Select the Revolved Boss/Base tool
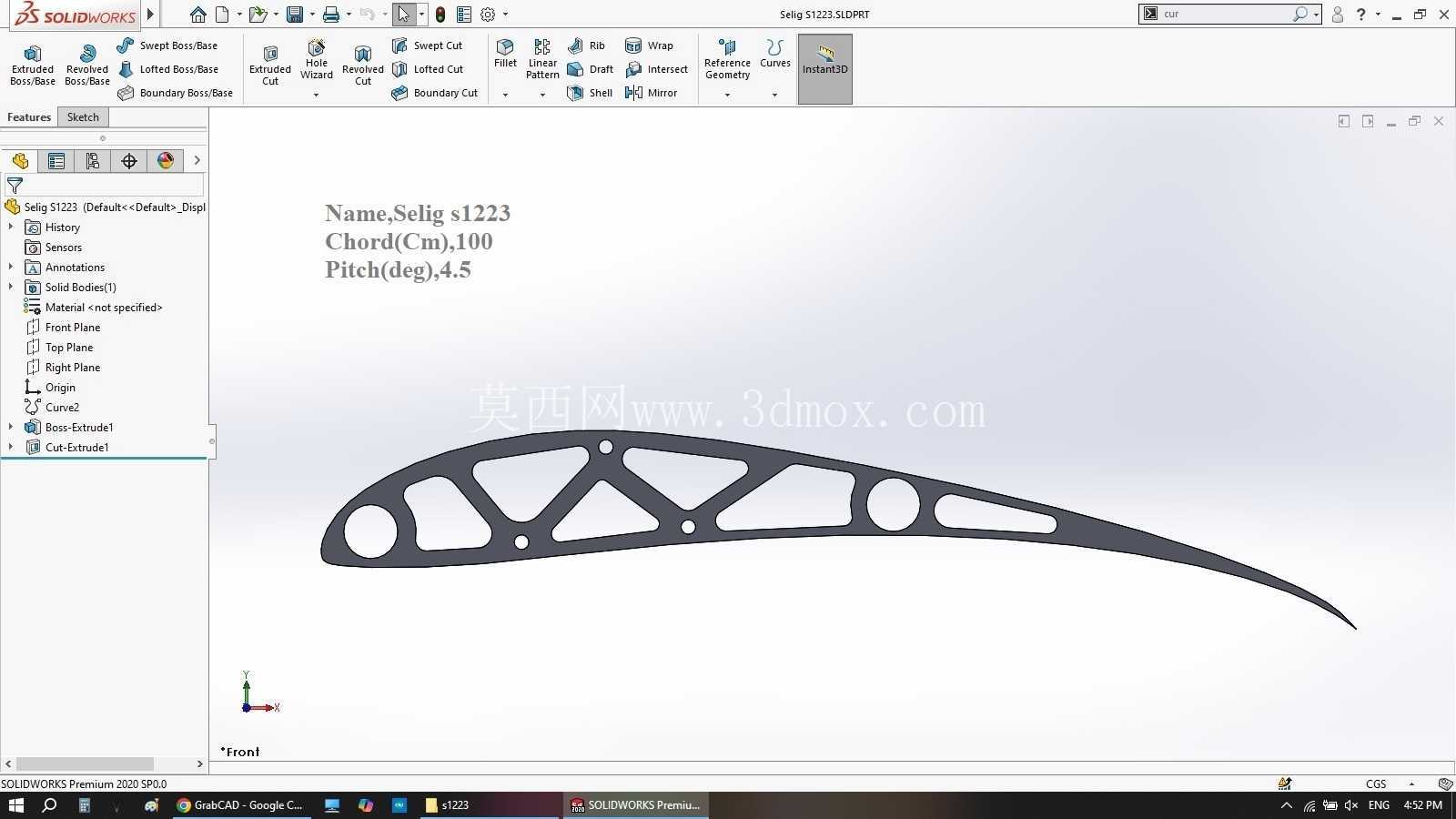 tap(87, 66)
